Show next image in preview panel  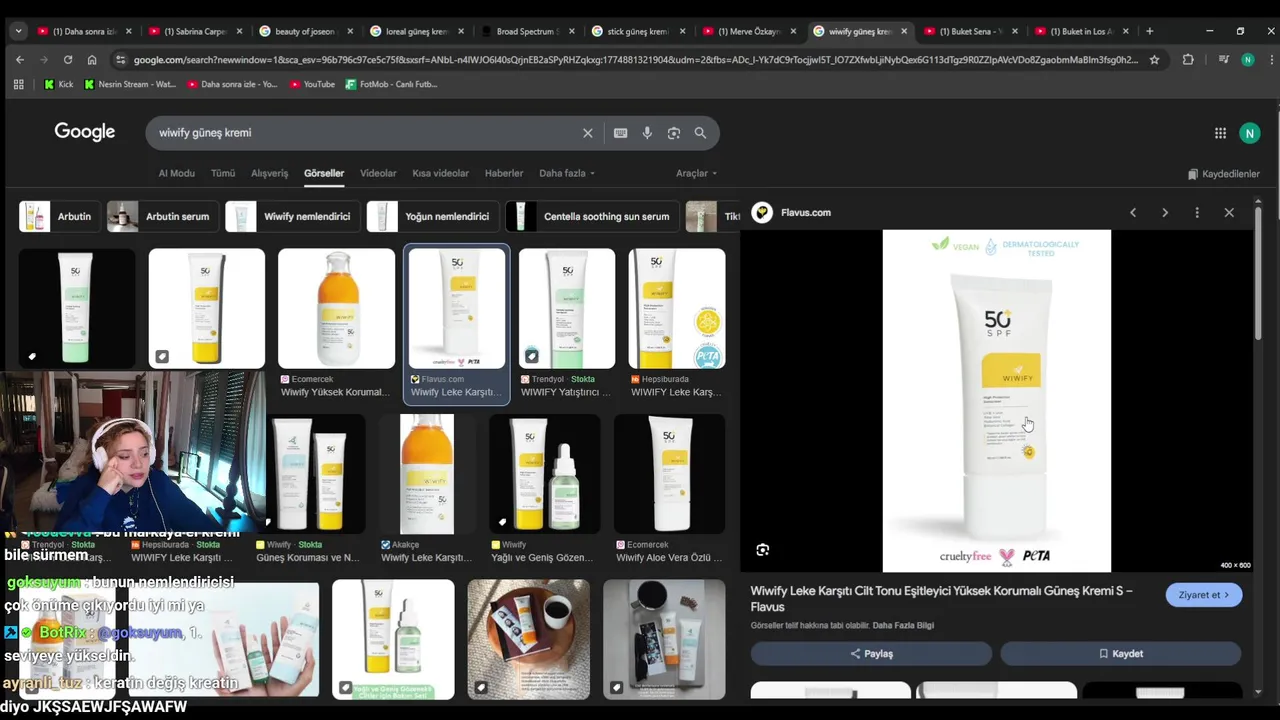(1165, 212)
